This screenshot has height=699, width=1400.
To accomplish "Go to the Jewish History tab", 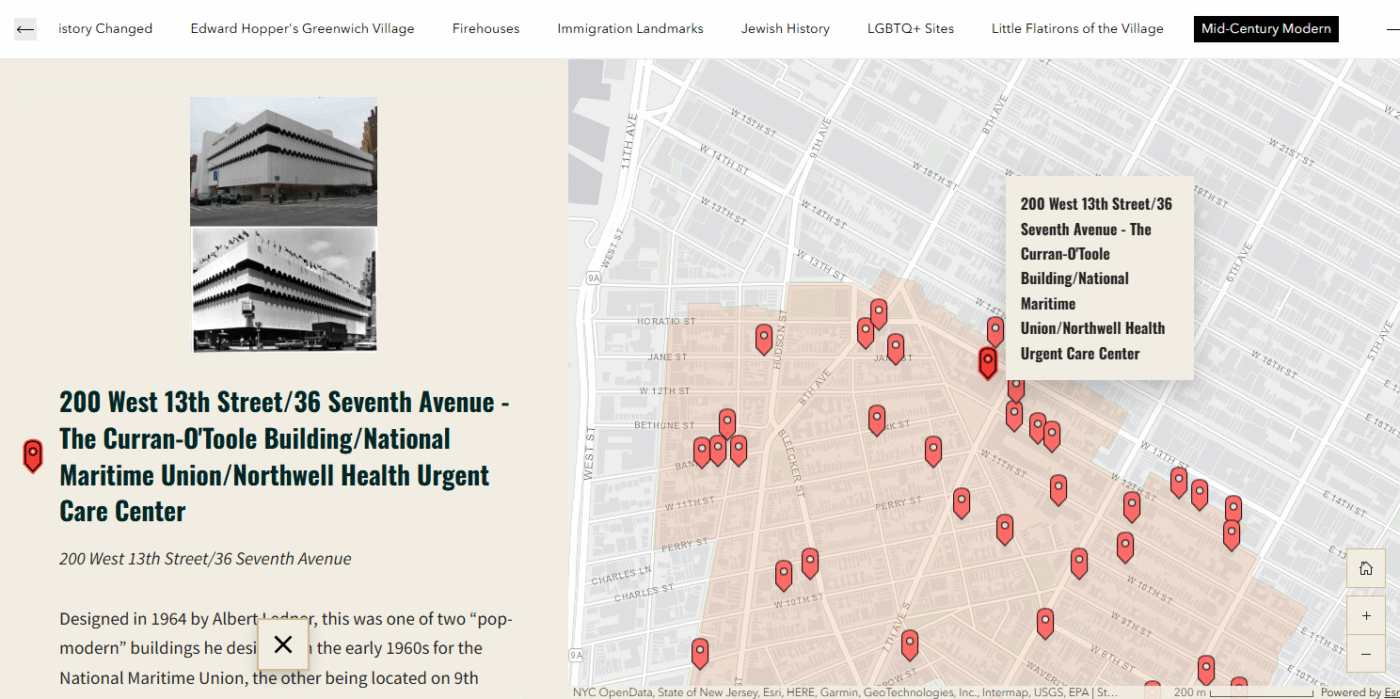I will (785, 29).
